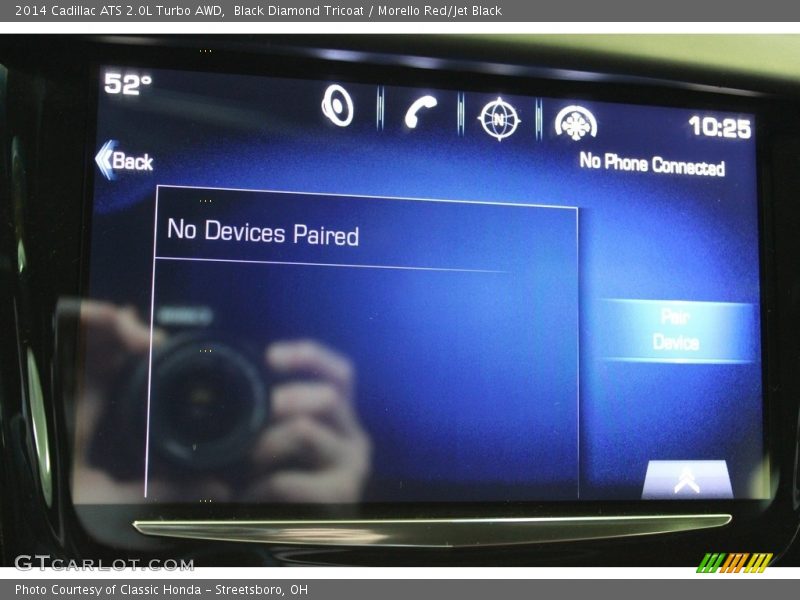Tap the 10:25 clock display
Image resolution: width=800 pixels, height=600 pixels.
[x=719, y=127]
